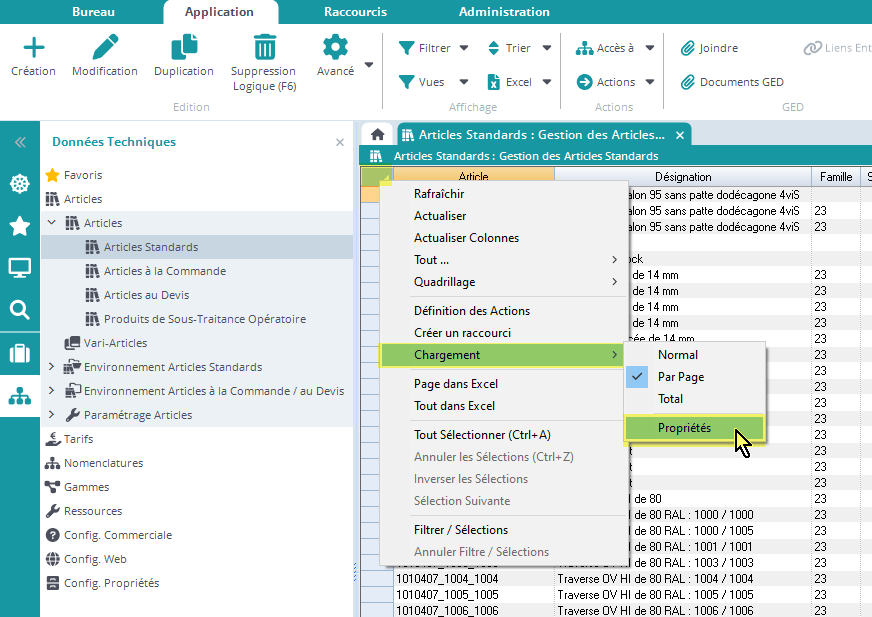Open the search icon in left sidebar
872x617 pixels.
(19, 310)
